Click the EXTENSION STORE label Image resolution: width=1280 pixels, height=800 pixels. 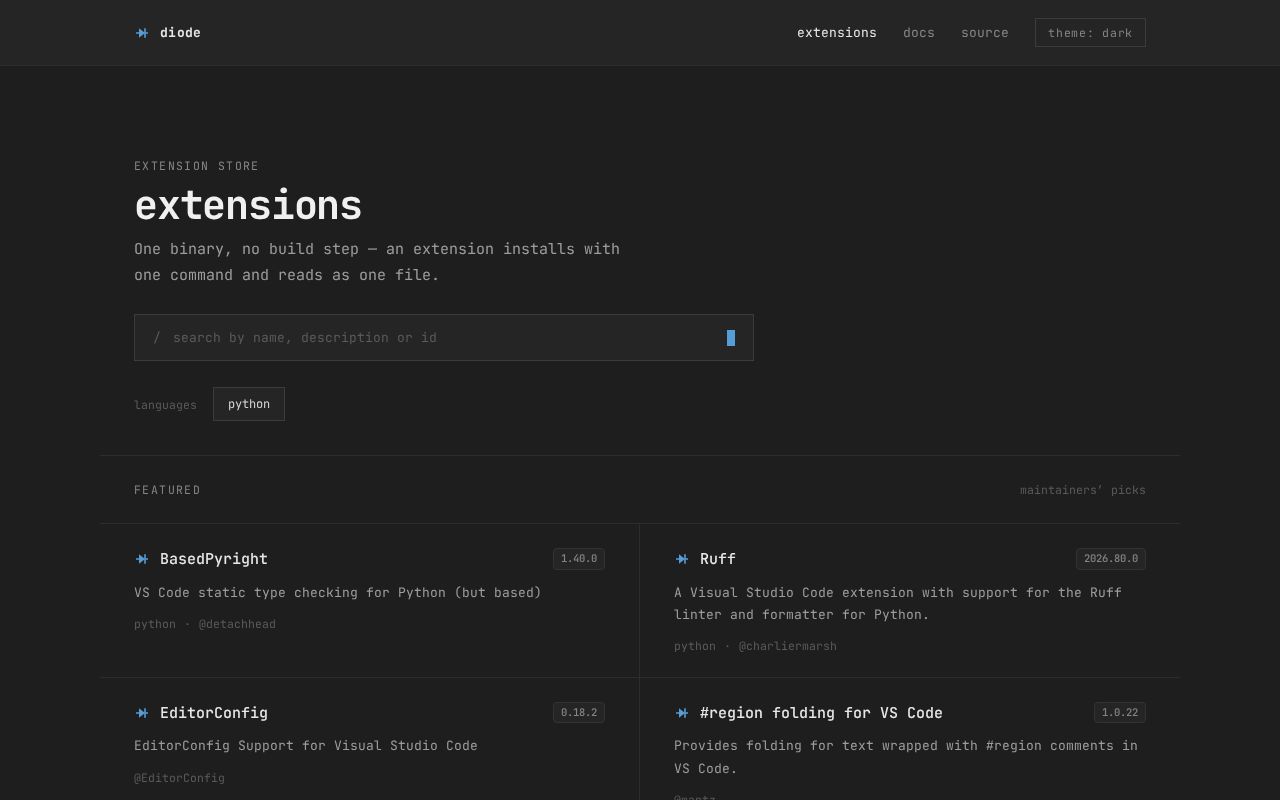[196, 166]
